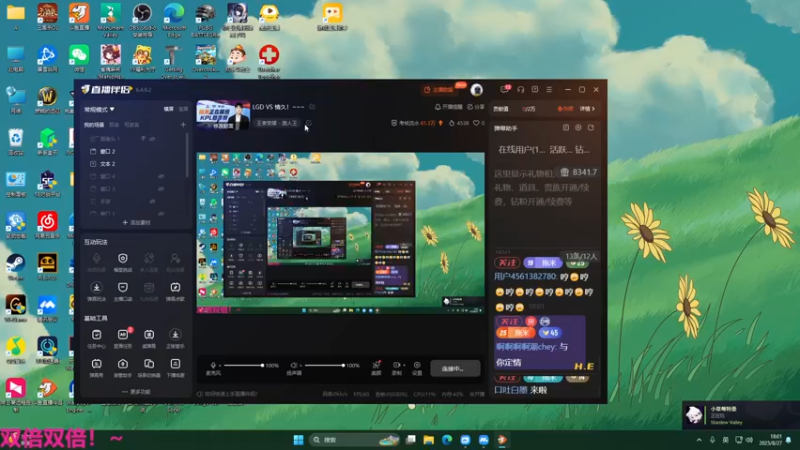800x450 pixels.
Task: Switch to 横屏 landscape orientation tab
Action: tap(169, 109)
